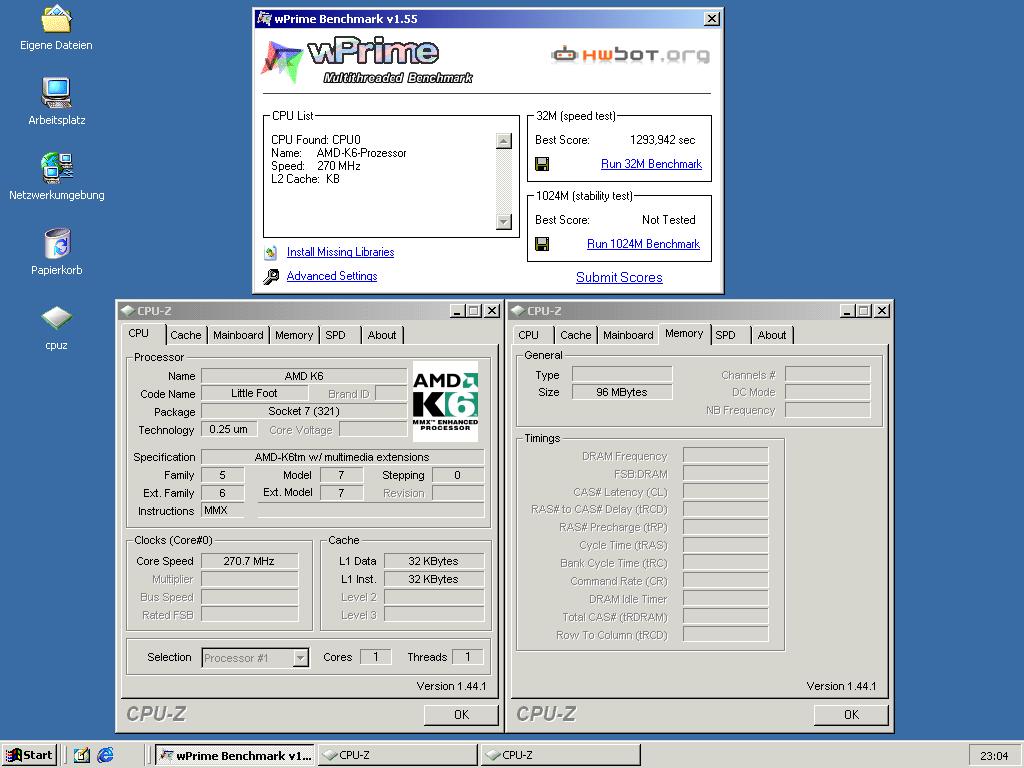The height and width of the screenshot is (768, 1024).
Task: Click the Core Speed 270.7 MHz field
Action: point(249,561)
